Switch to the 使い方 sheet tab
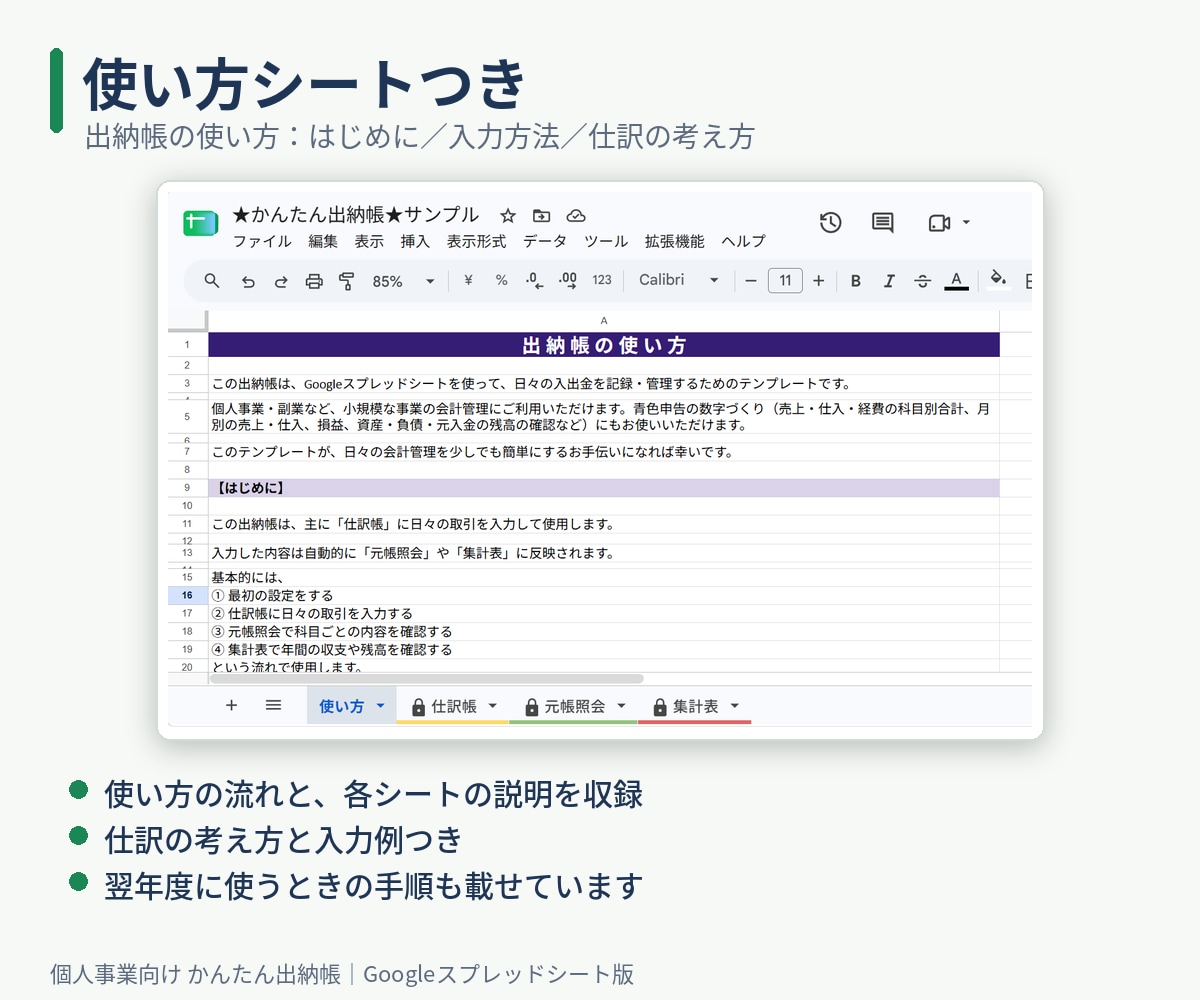The image size is (1200, 1000). 341,706
